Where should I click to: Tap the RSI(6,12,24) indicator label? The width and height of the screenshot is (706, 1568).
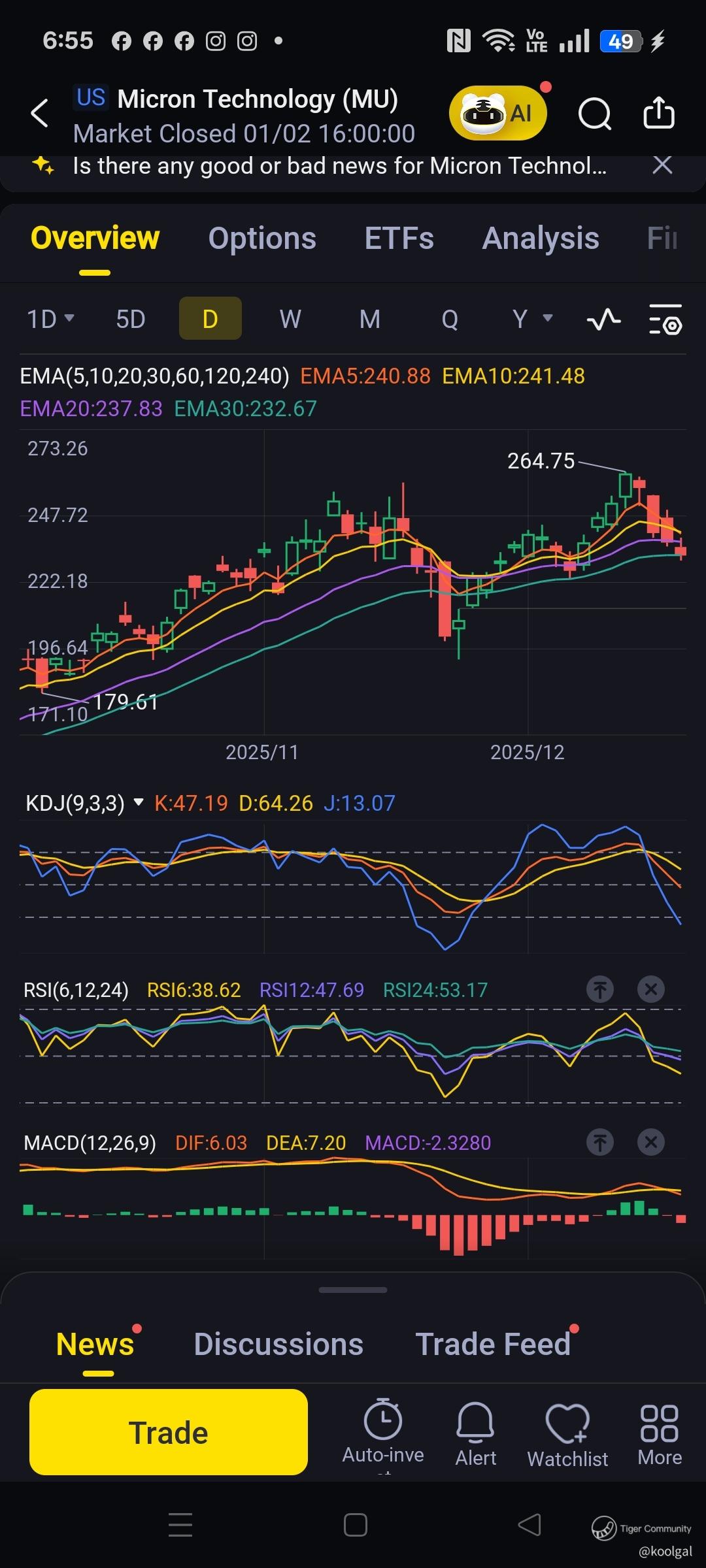(x=76, y=990)
